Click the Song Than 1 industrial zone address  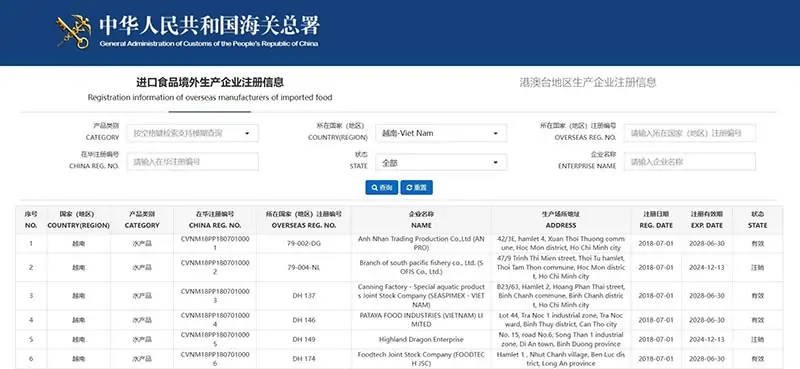click(561, 339)
